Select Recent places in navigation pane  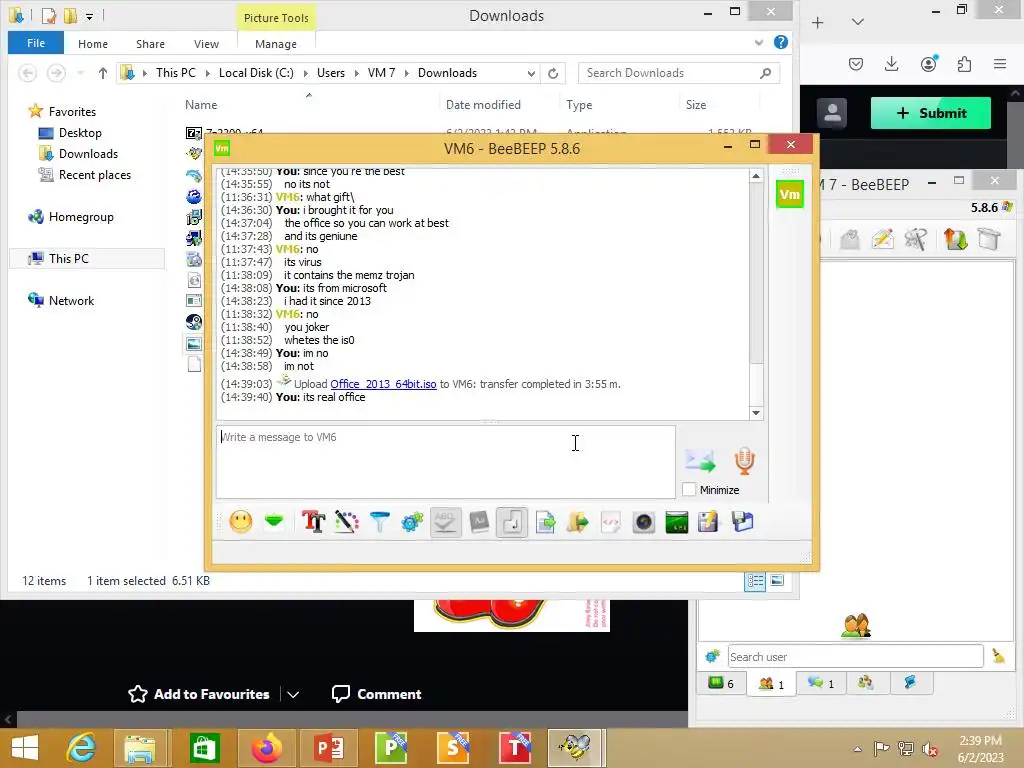(94, 174)
